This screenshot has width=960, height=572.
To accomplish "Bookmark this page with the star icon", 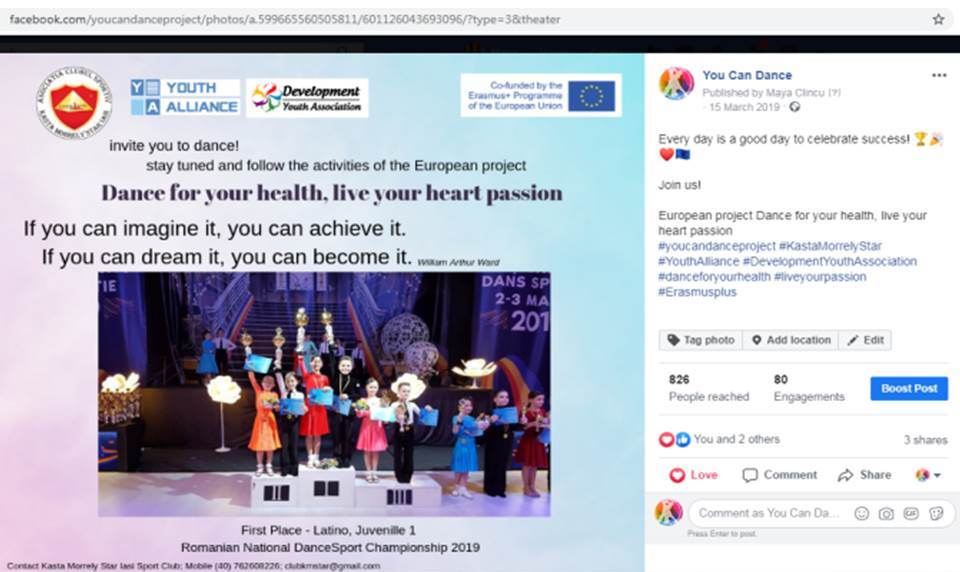I will pos(938,20).
